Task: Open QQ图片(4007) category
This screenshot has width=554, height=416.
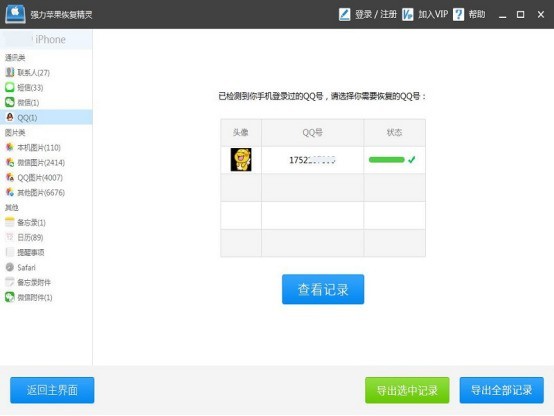Action: pyautogui.click(x=34, y=177)
